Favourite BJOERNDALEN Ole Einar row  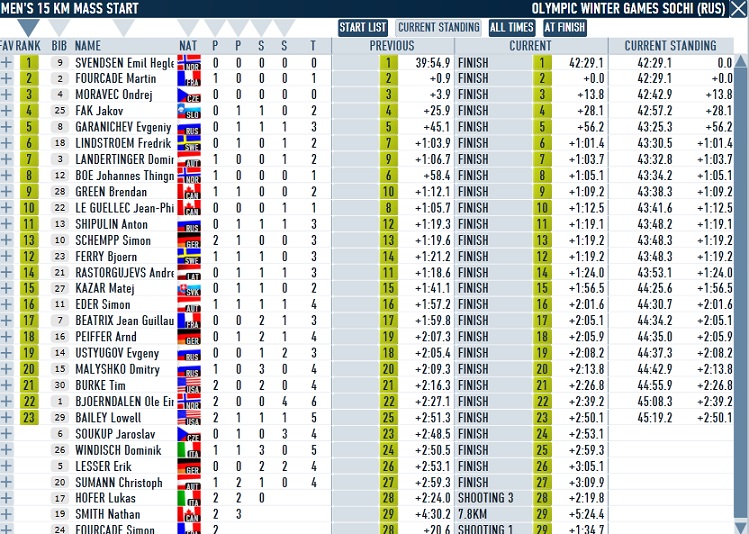pos(6,401)
